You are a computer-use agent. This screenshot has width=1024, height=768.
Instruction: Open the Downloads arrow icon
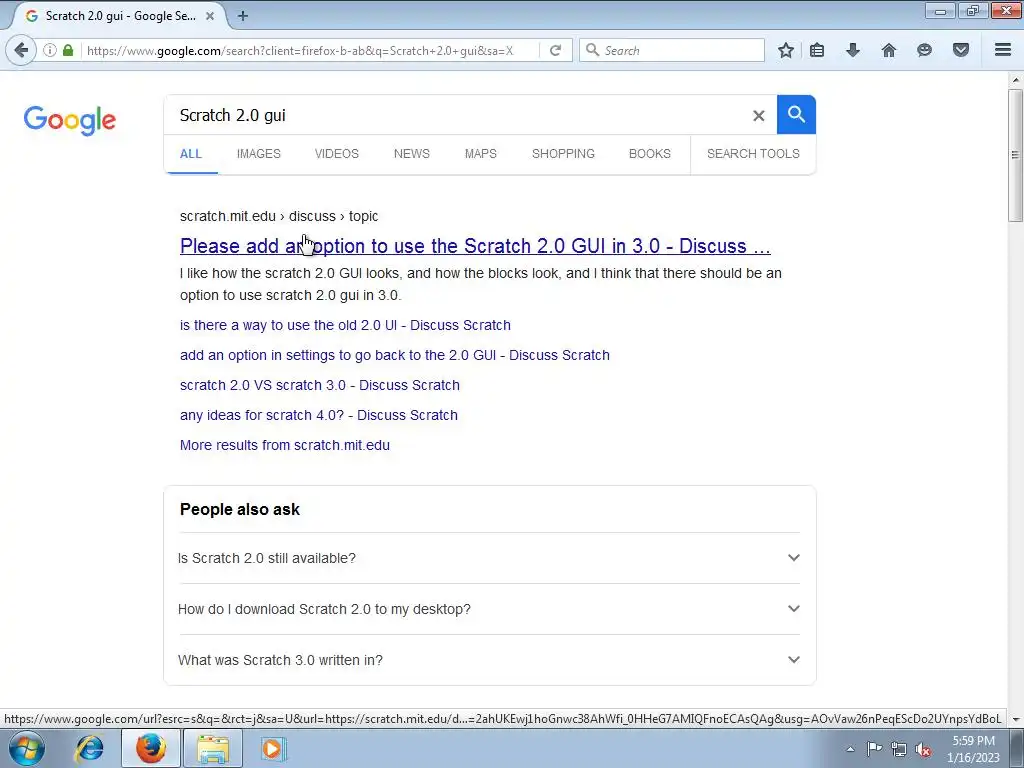point(853,50)
